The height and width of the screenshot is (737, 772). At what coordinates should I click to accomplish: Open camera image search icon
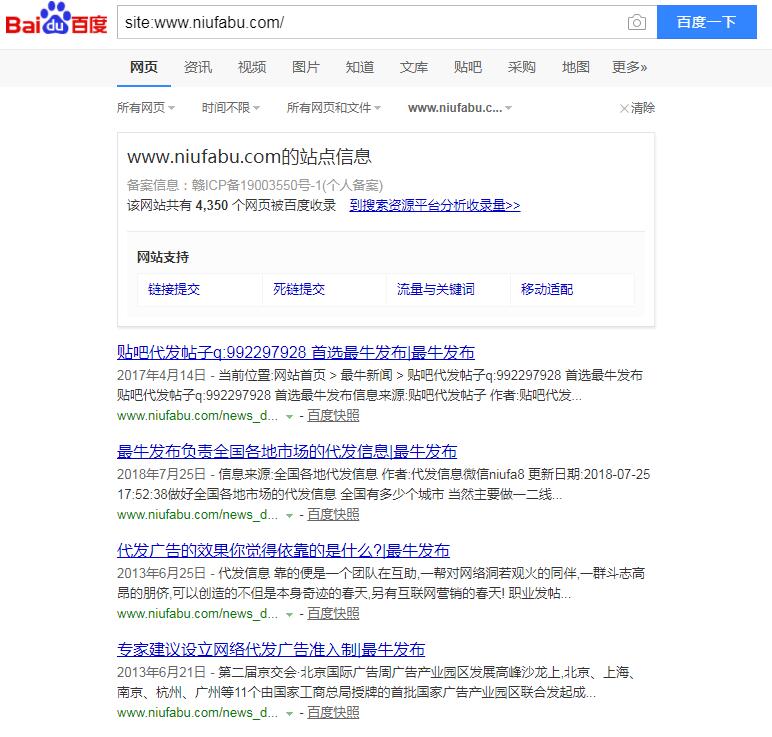point(637,22)
